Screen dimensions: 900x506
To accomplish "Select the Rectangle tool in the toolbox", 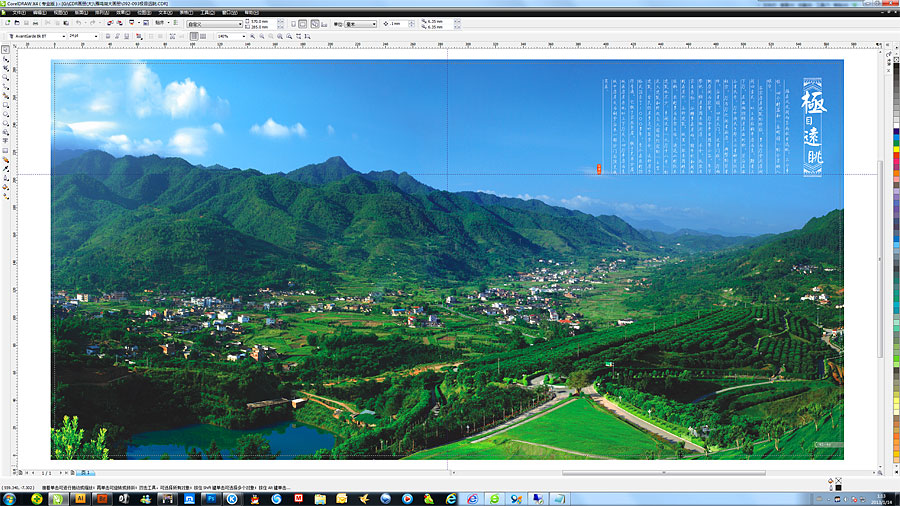I will pyautogui.click(x=6, y=104).
